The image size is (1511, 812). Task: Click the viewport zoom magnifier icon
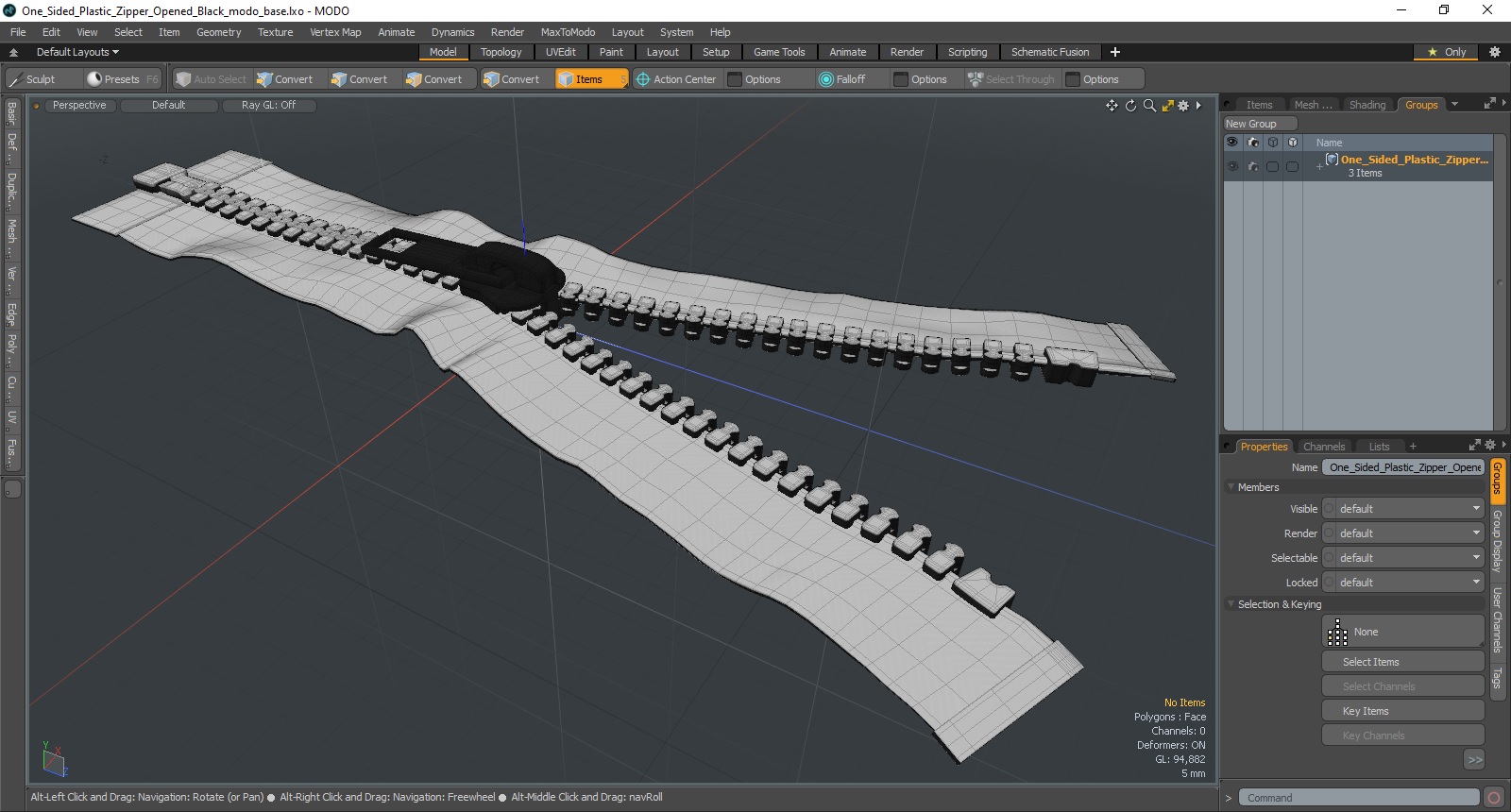pyautogui.click(x=1149, y=106)
